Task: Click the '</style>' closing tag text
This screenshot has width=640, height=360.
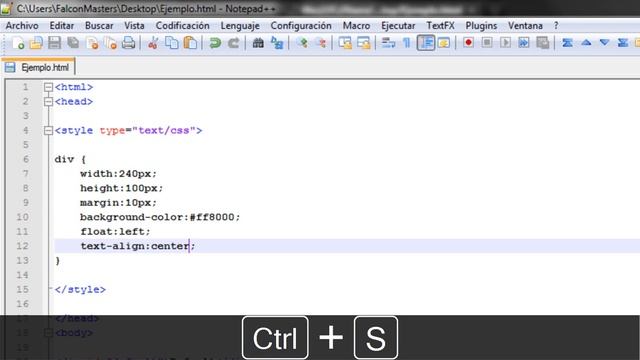Action: tap(80, 290)
